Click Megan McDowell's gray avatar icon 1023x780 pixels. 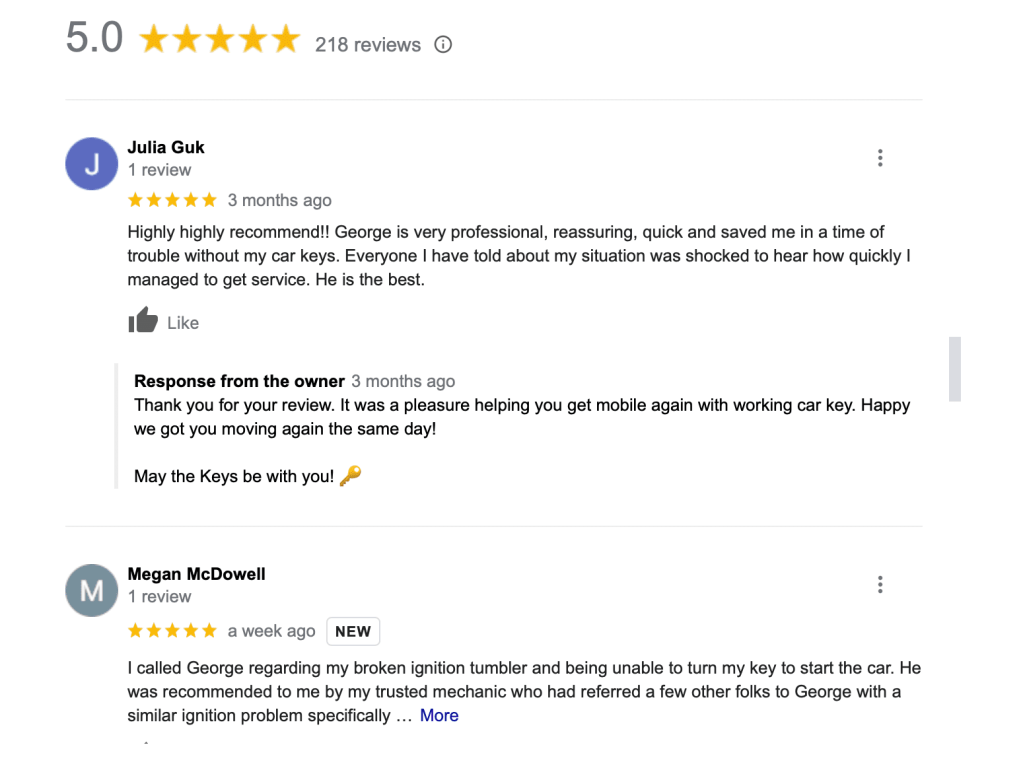point(91,591)
